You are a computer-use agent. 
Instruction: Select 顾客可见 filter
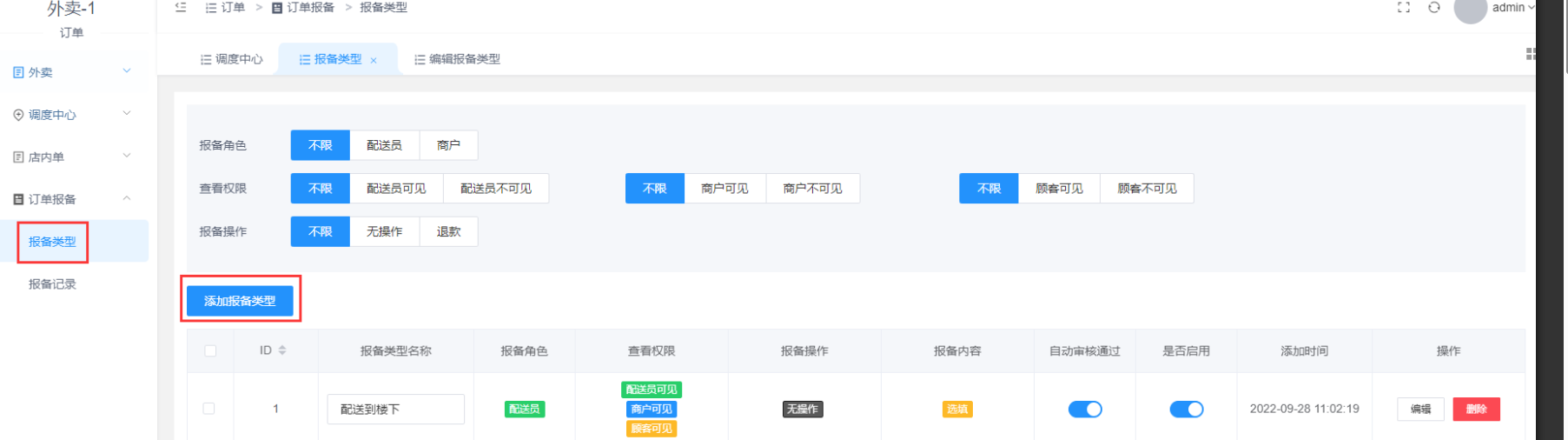[x=1059, y=189]
